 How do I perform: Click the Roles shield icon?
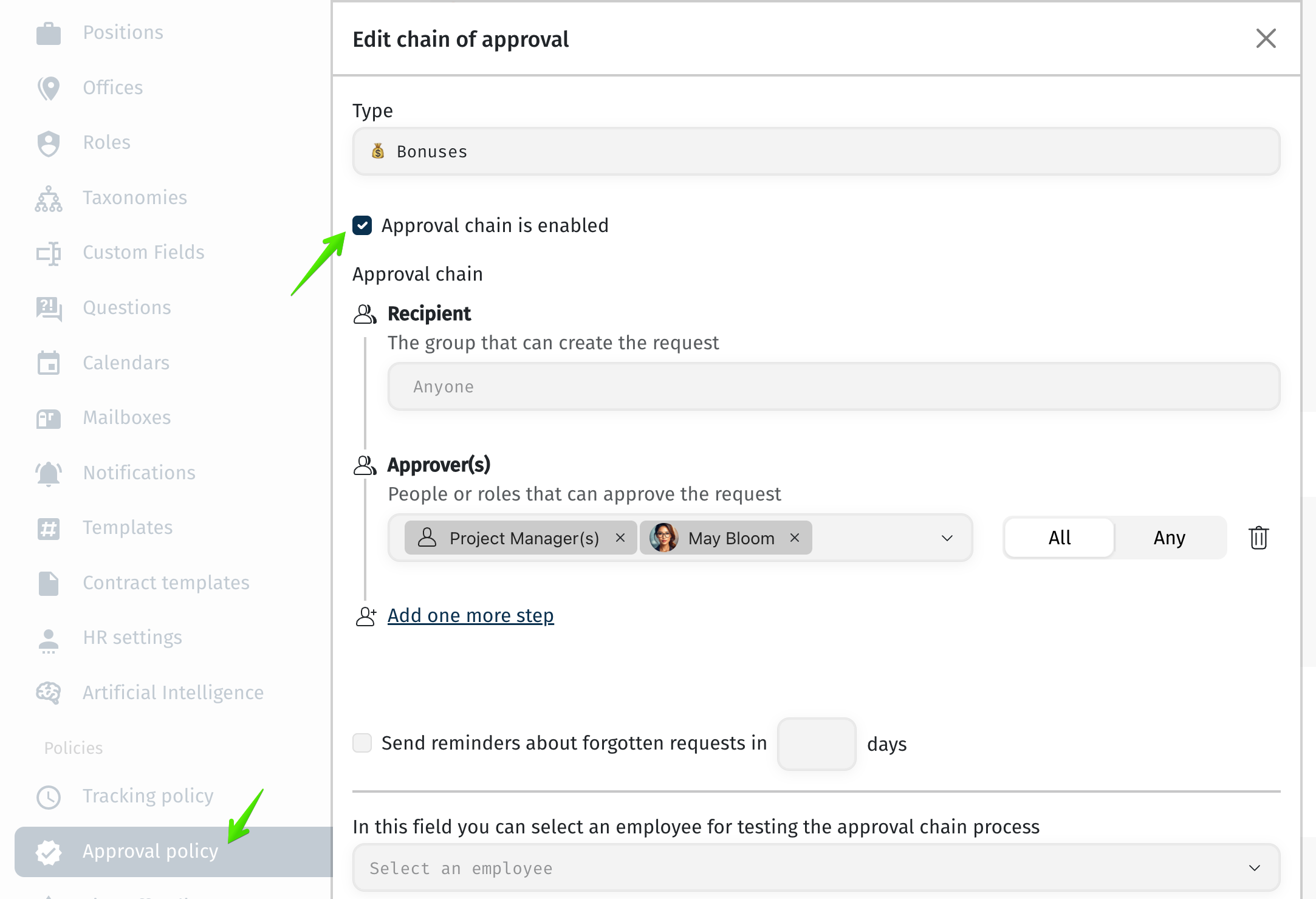(49, 143)
